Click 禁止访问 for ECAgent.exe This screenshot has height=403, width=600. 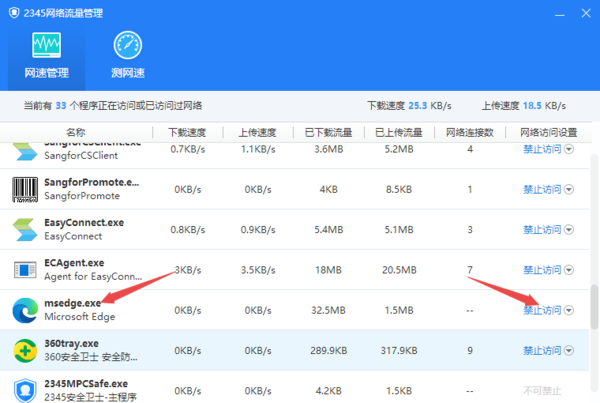tap(542, 269)
